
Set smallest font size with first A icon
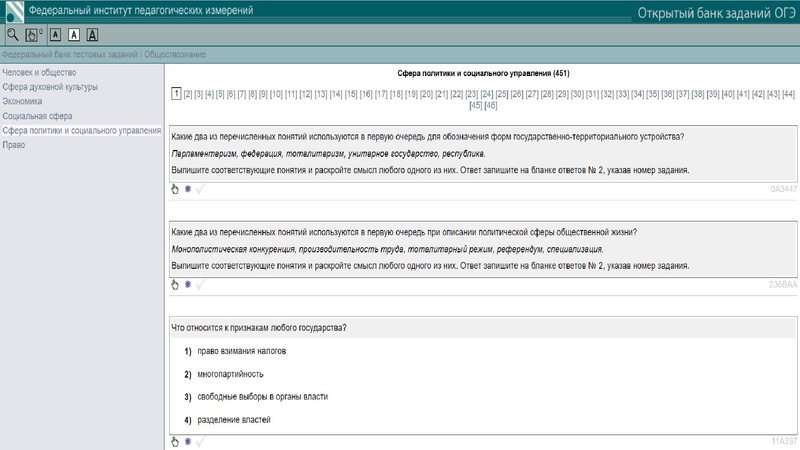click(x=54, y=34)
